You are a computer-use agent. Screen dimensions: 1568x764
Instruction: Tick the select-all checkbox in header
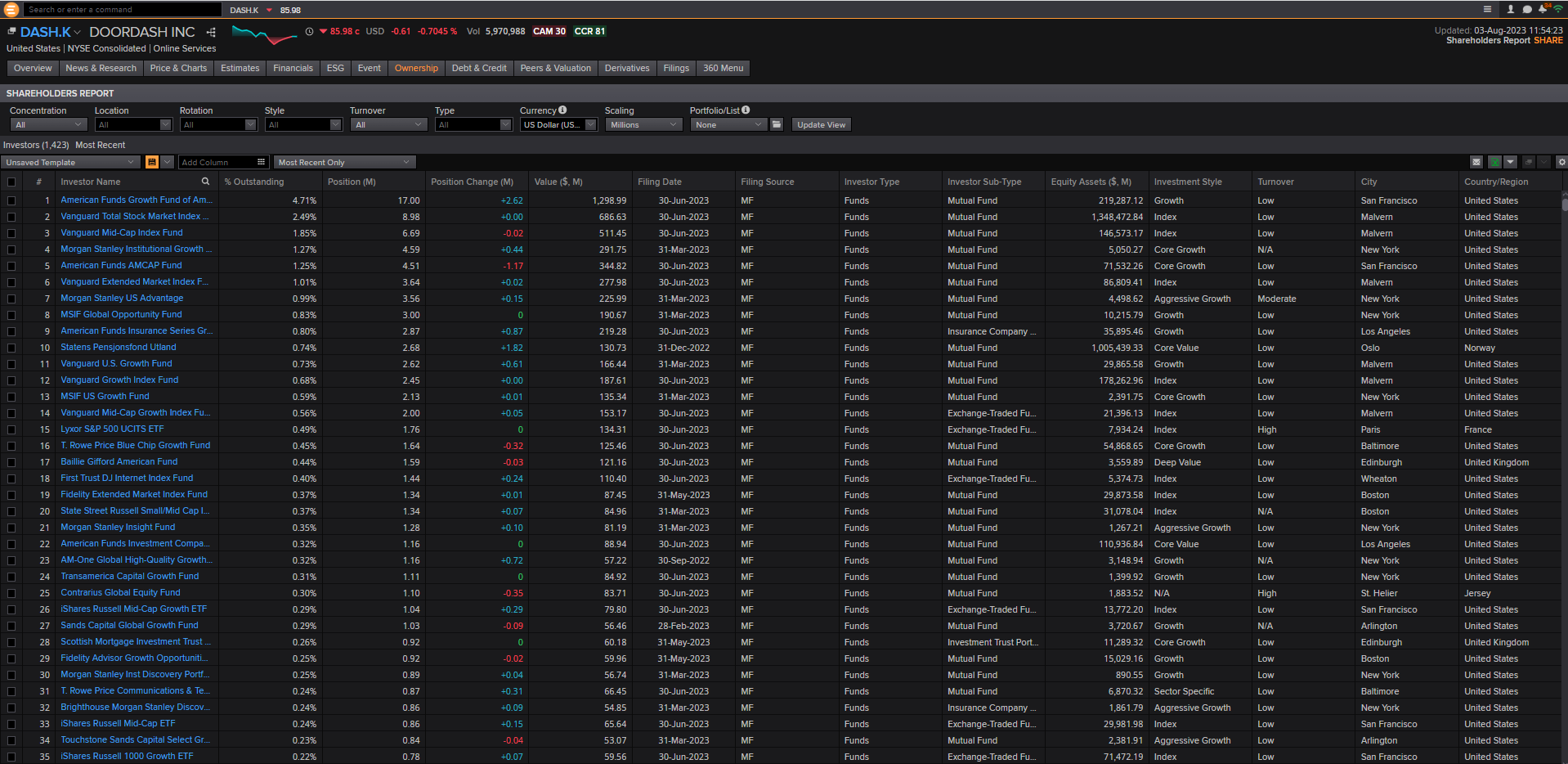point(11,182)
